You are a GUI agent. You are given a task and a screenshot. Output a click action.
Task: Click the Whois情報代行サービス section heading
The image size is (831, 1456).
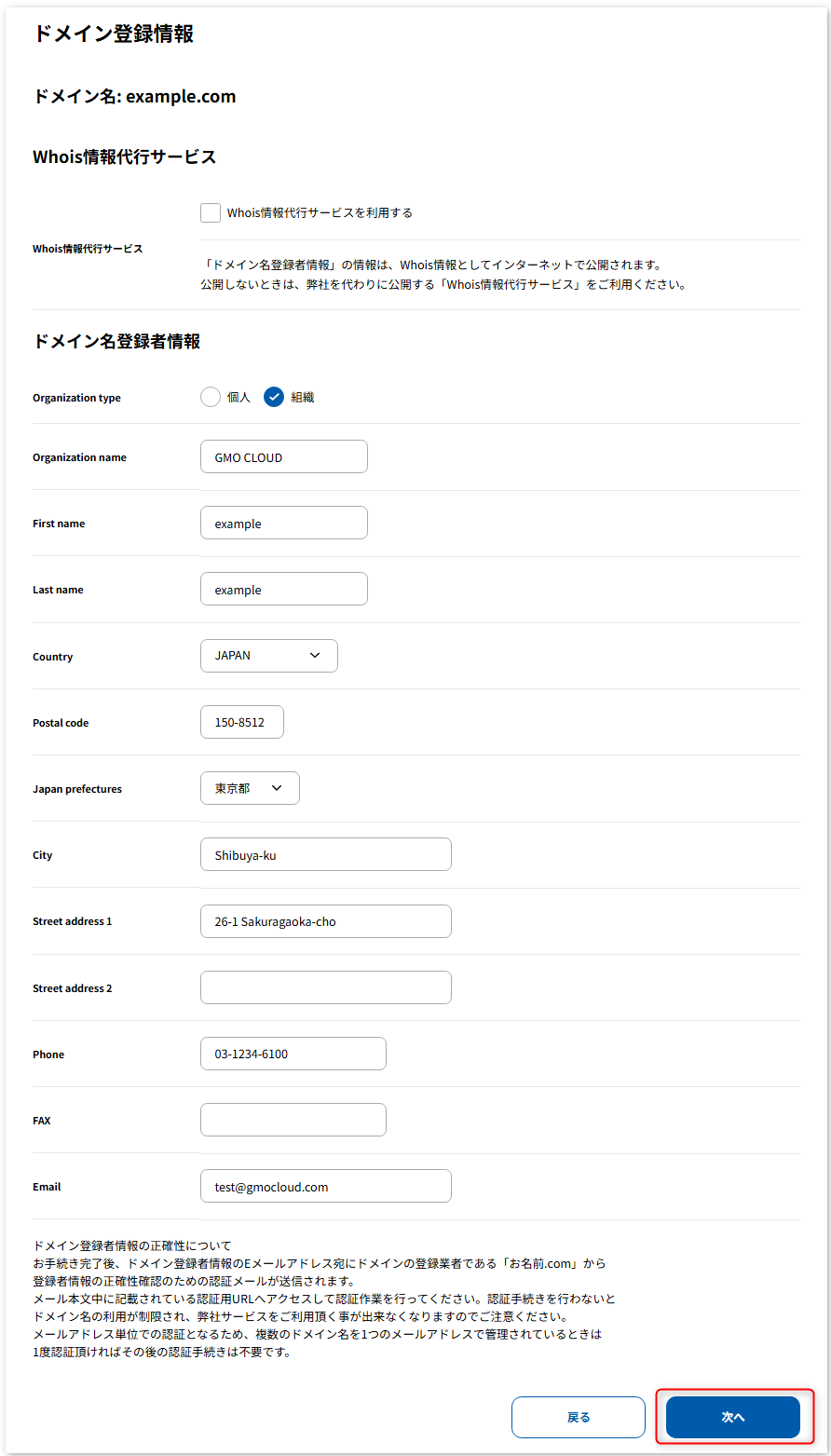(x=122, y=156)
